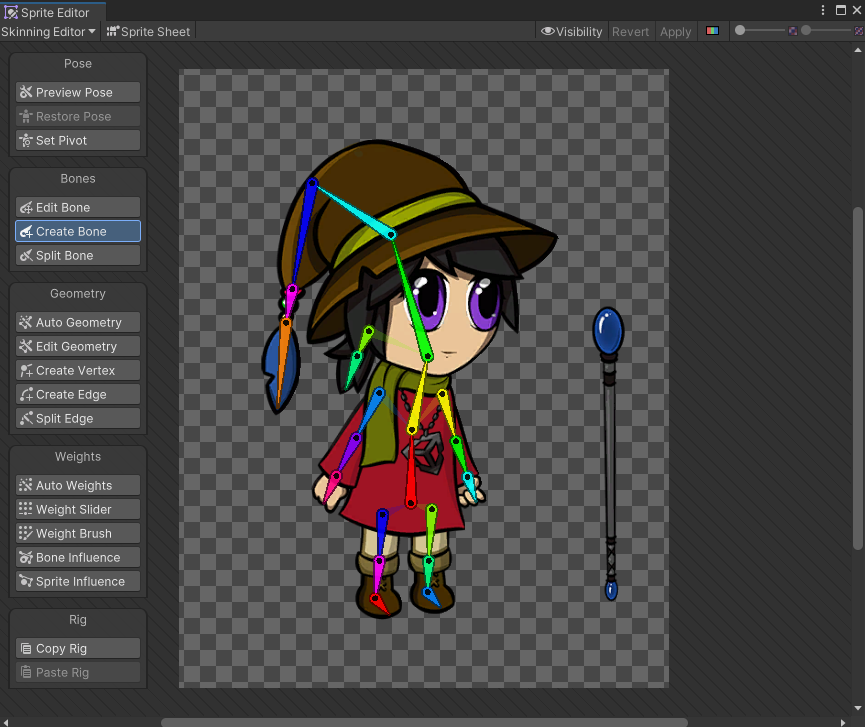This screenshot has width=865, height=727.
Task: Toggle the Sprite Sheet view
Action: tap(148, 31)
